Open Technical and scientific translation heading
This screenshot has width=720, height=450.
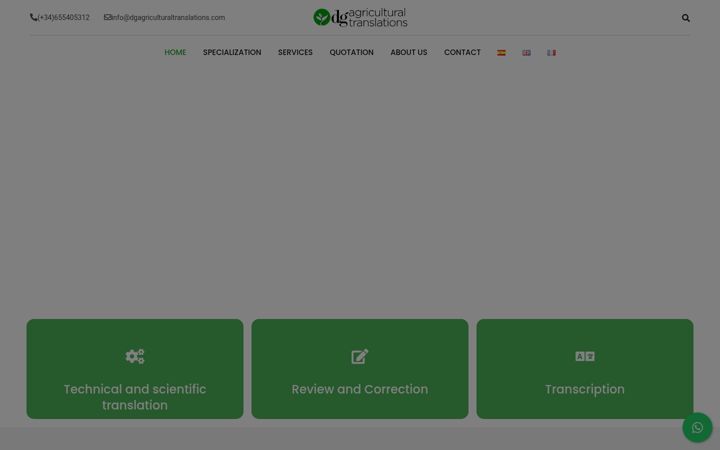pyautogui.click(x=135, y=397)
